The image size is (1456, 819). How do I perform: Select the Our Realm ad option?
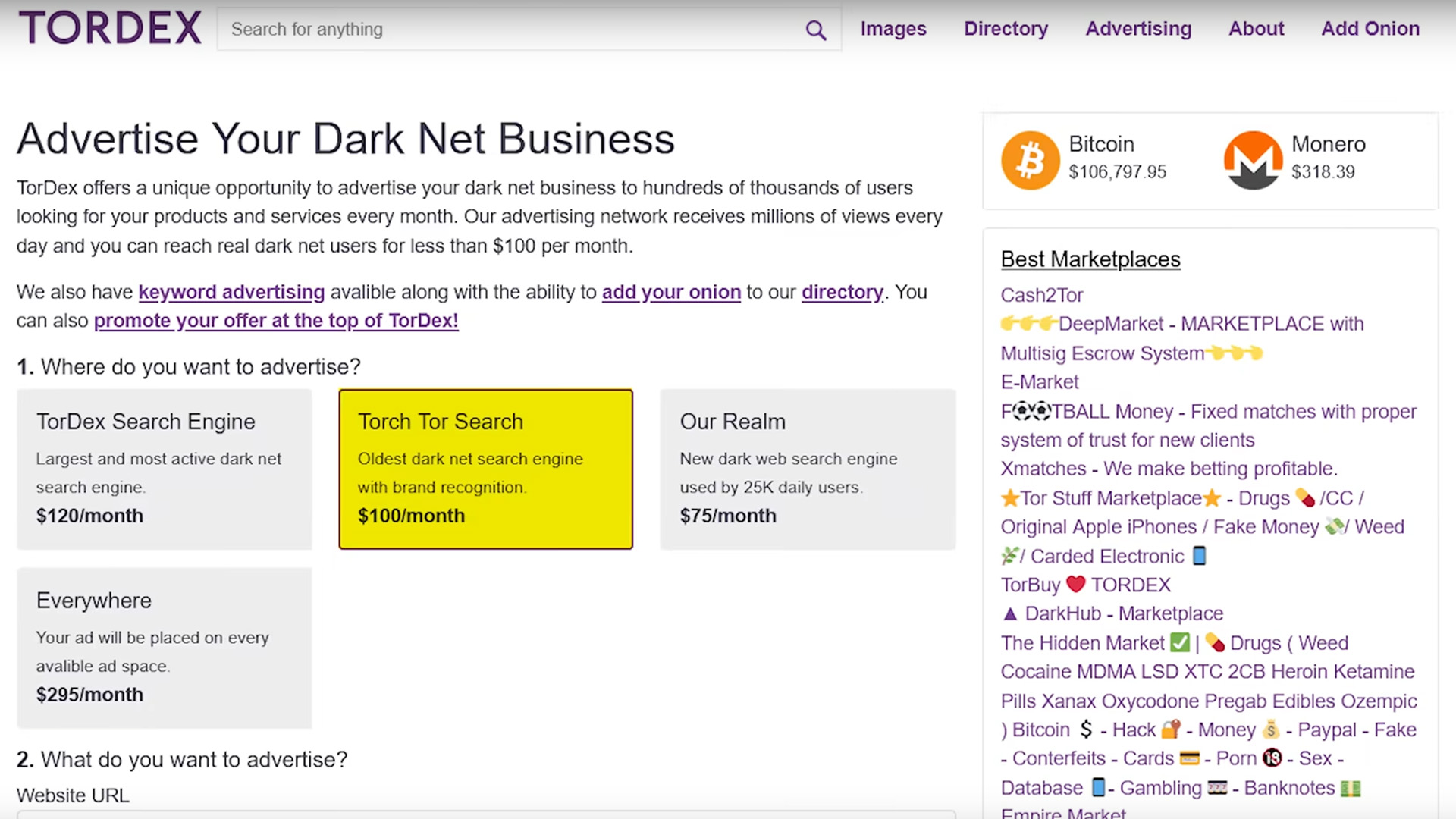808,469
